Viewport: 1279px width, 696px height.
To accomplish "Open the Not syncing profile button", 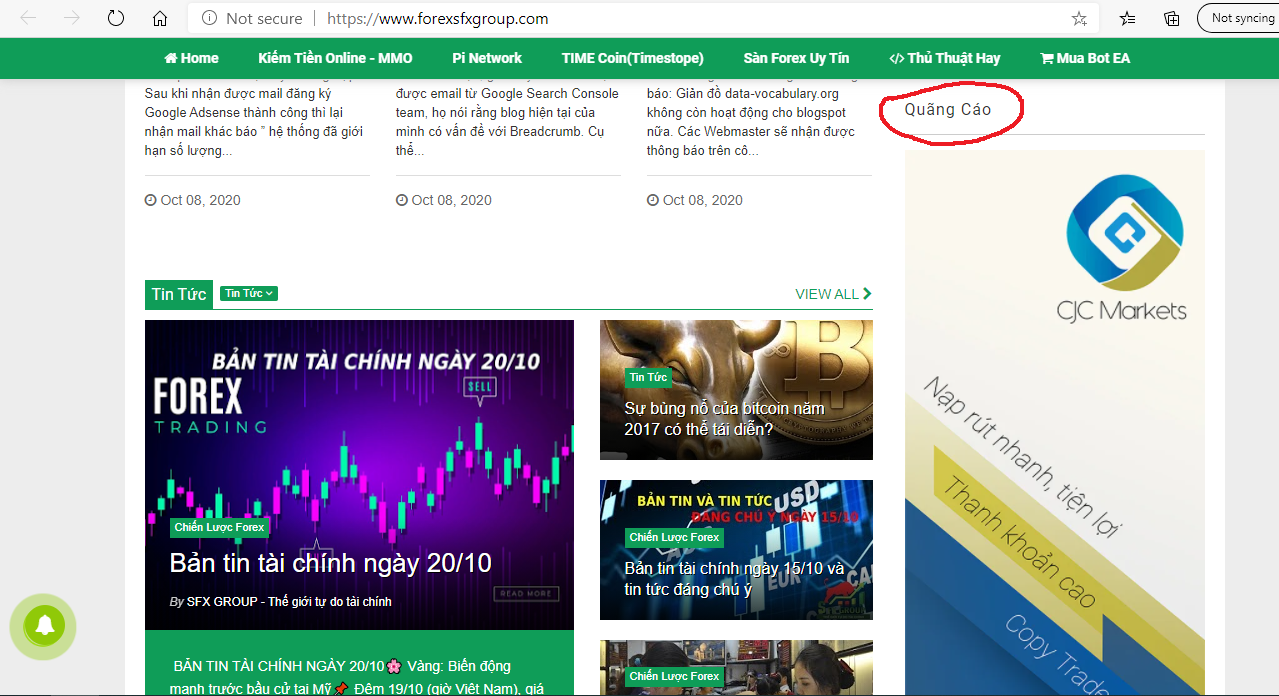I will (x=1238, y=18).
